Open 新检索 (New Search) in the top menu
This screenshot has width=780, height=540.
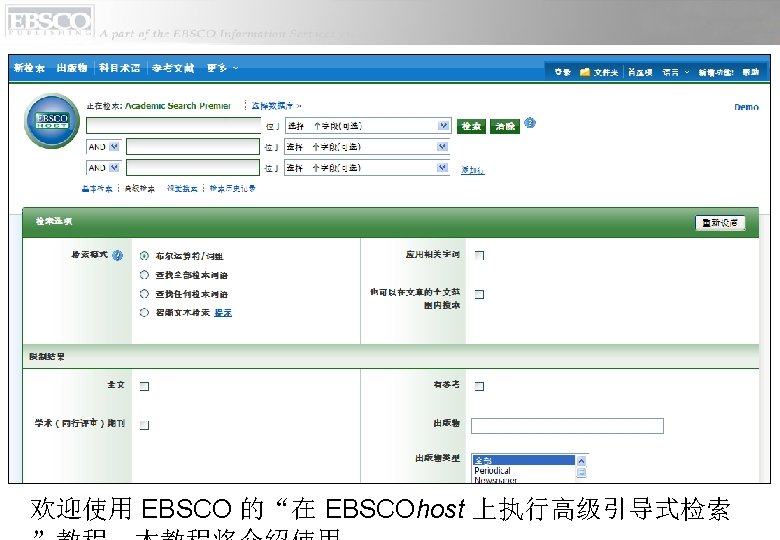click(x=29, y=68)
